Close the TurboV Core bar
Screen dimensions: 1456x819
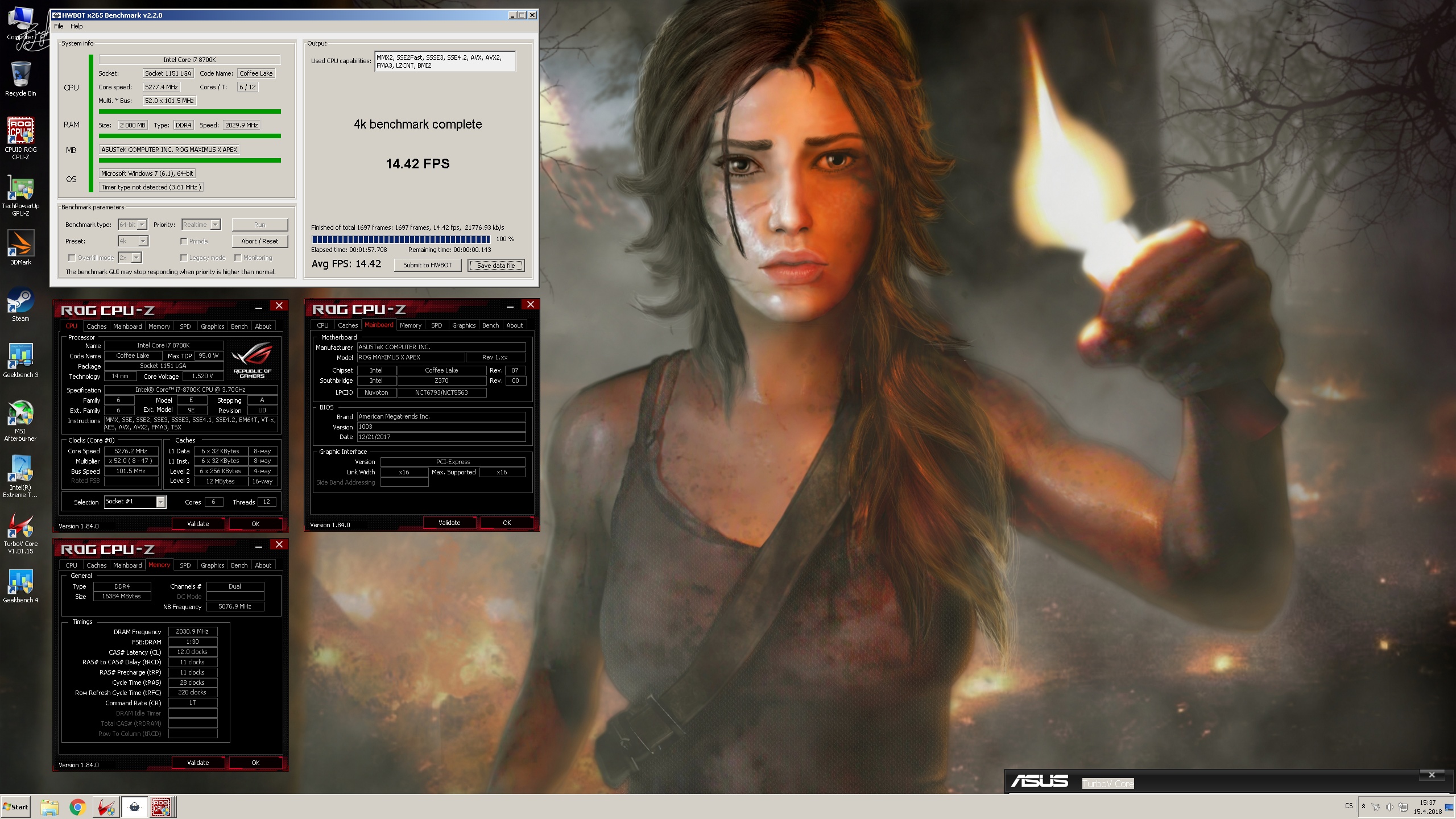click(1432, 775)
